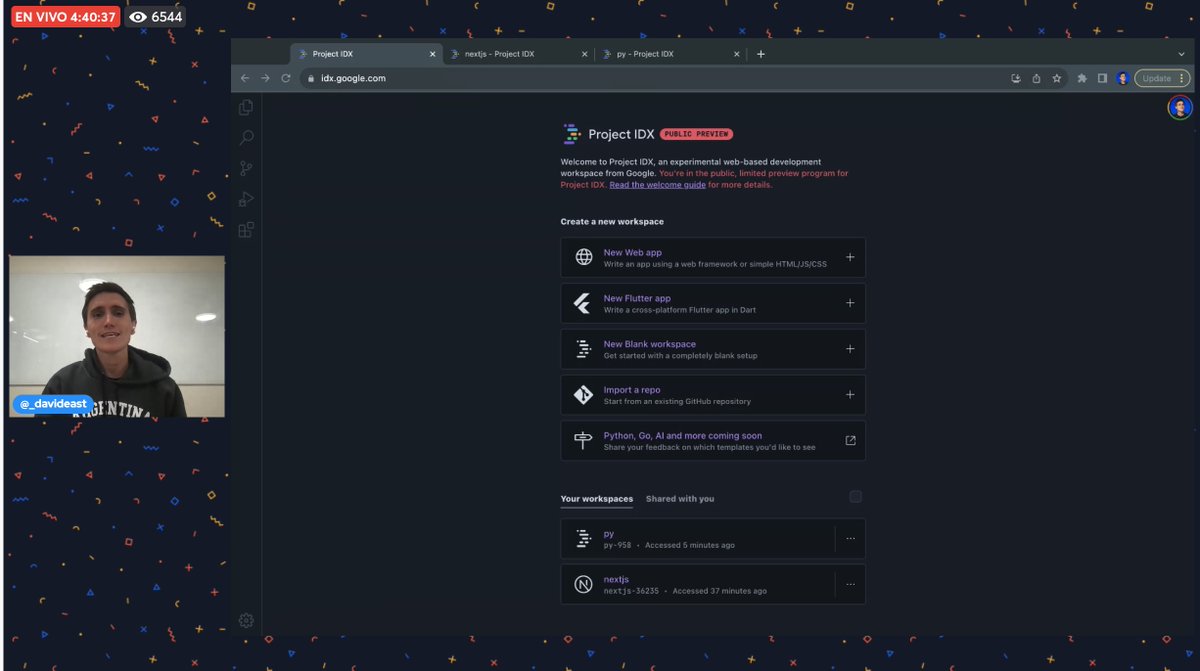1200x671 pixels.
Task: Click the Import a repo title
Action: (632, 390)
